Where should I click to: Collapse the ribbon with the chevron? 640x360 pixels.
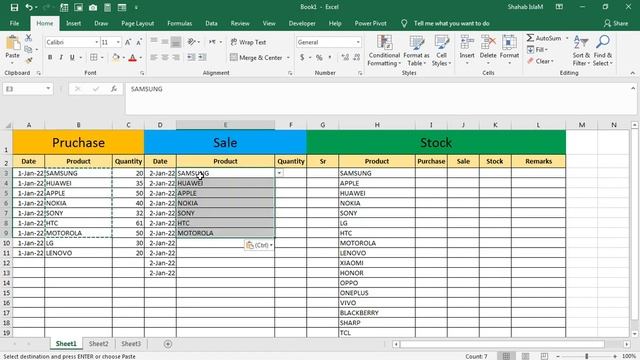633,73
